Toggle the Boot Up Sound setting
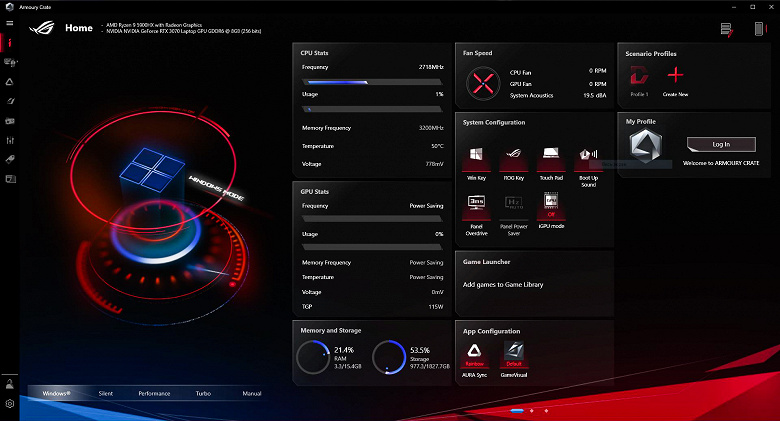 click(588, 156)
